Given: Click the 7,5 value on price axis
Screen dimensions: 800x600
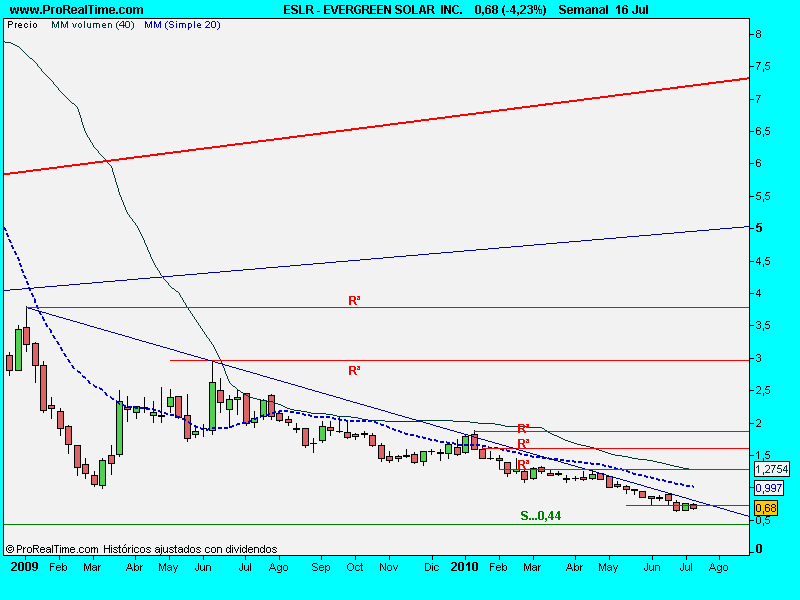Looking at the screenshot, I should [763, 67].
